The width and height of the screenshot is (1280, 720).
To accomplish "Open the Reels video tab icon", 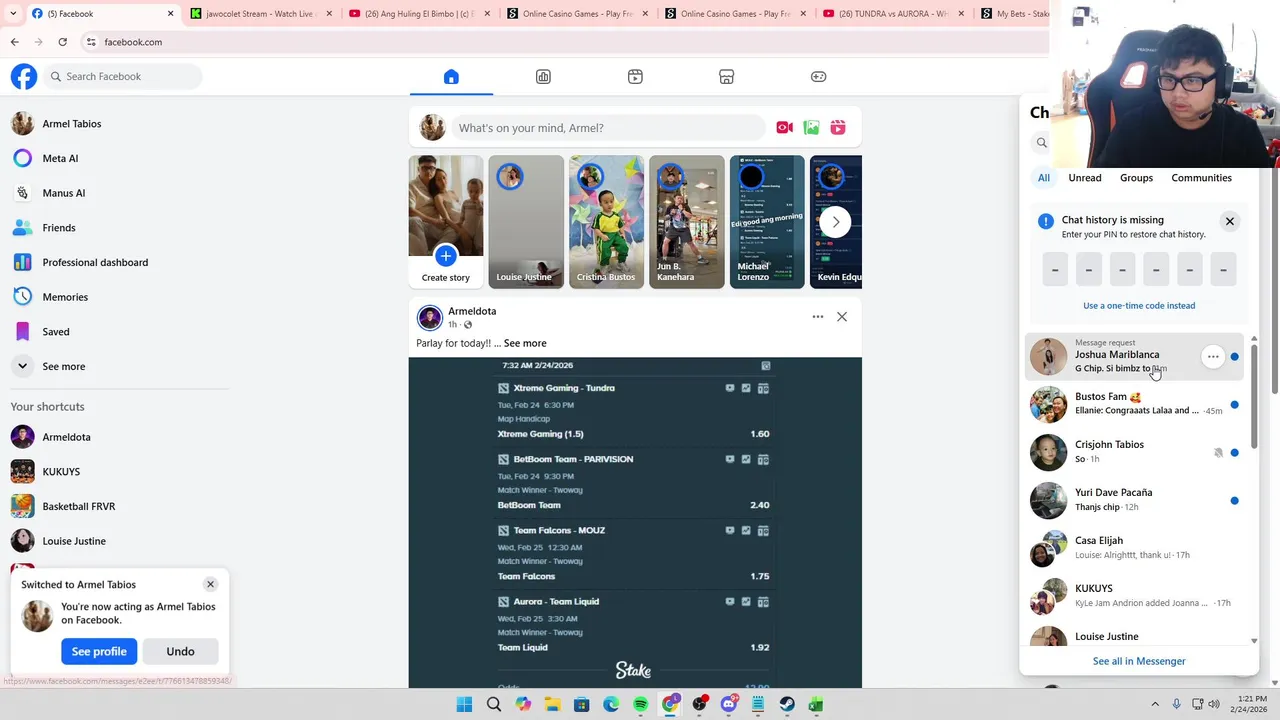I will [x=635, y=77].
